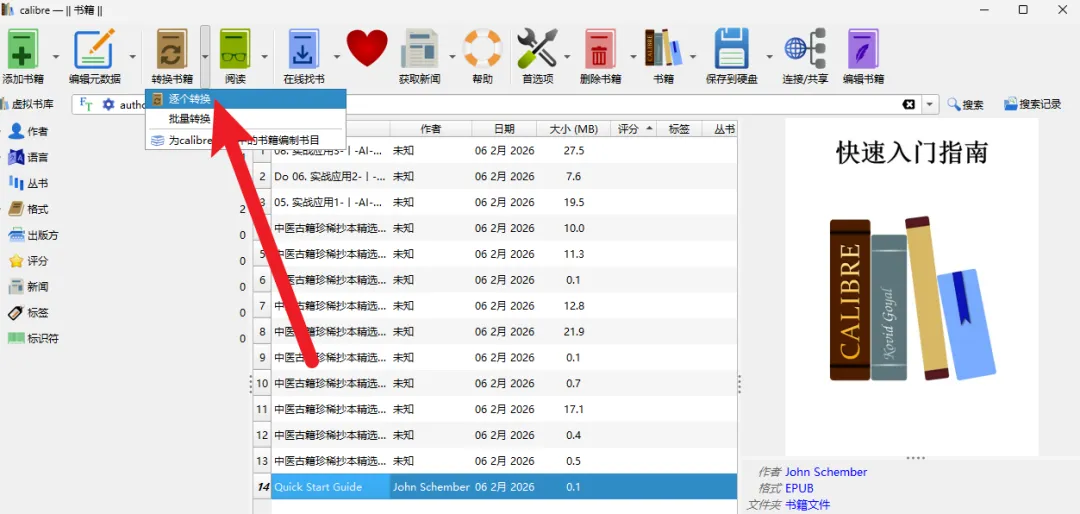Click the size cell showing 21.9
The width and height of the screenshot is (1080, 514).
pyautogui.click(x=573, y=332)
